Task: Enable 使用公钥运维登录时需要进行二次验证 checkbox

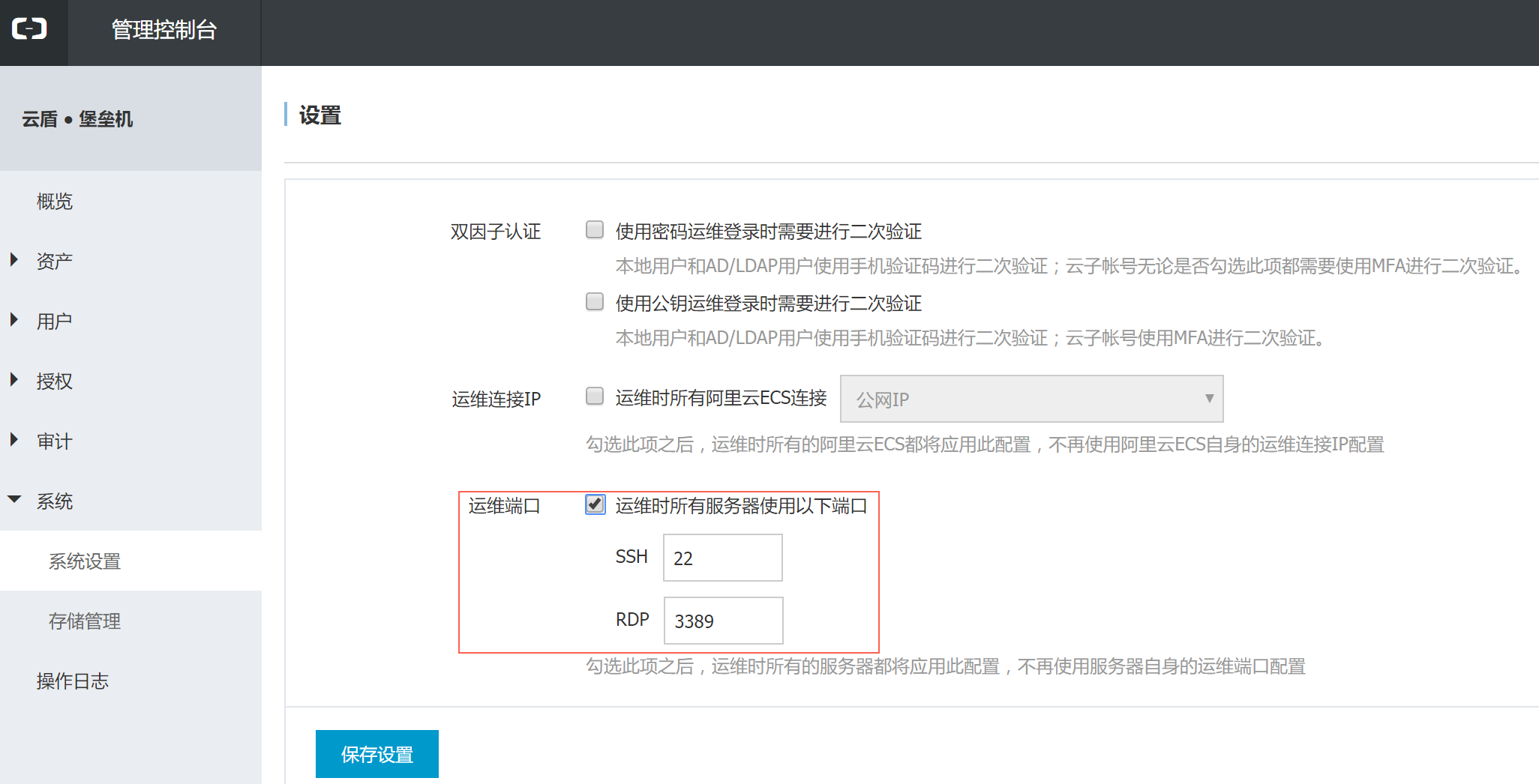Action: click(595, 301)
